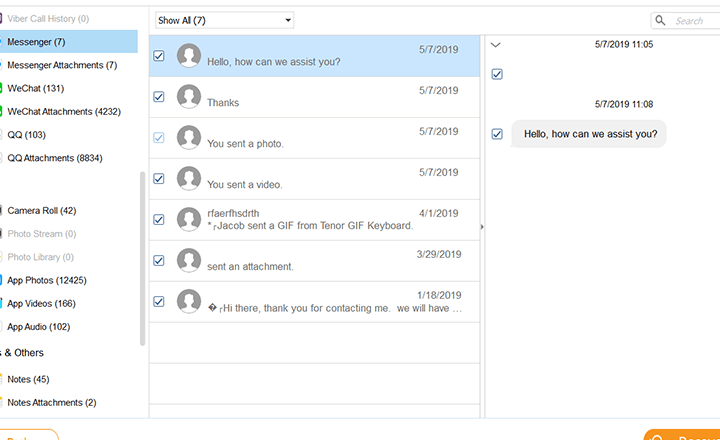This screenshot has width=720, height=440.
Task: Toggle checkbox for 'You sent a video.' conversation
Action: (x=159, y=178)
